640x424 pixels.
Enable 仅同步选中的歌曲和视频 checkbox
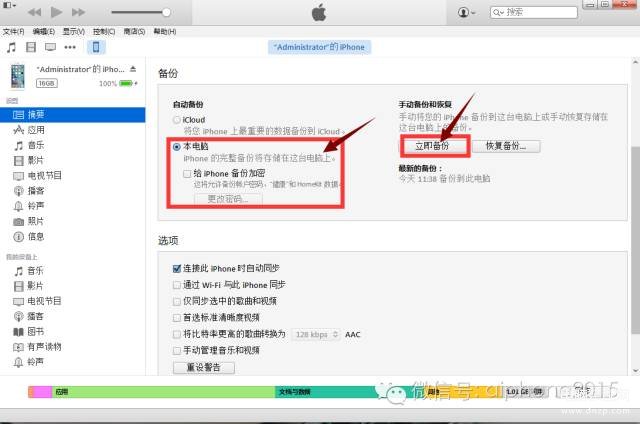point(177,301)
